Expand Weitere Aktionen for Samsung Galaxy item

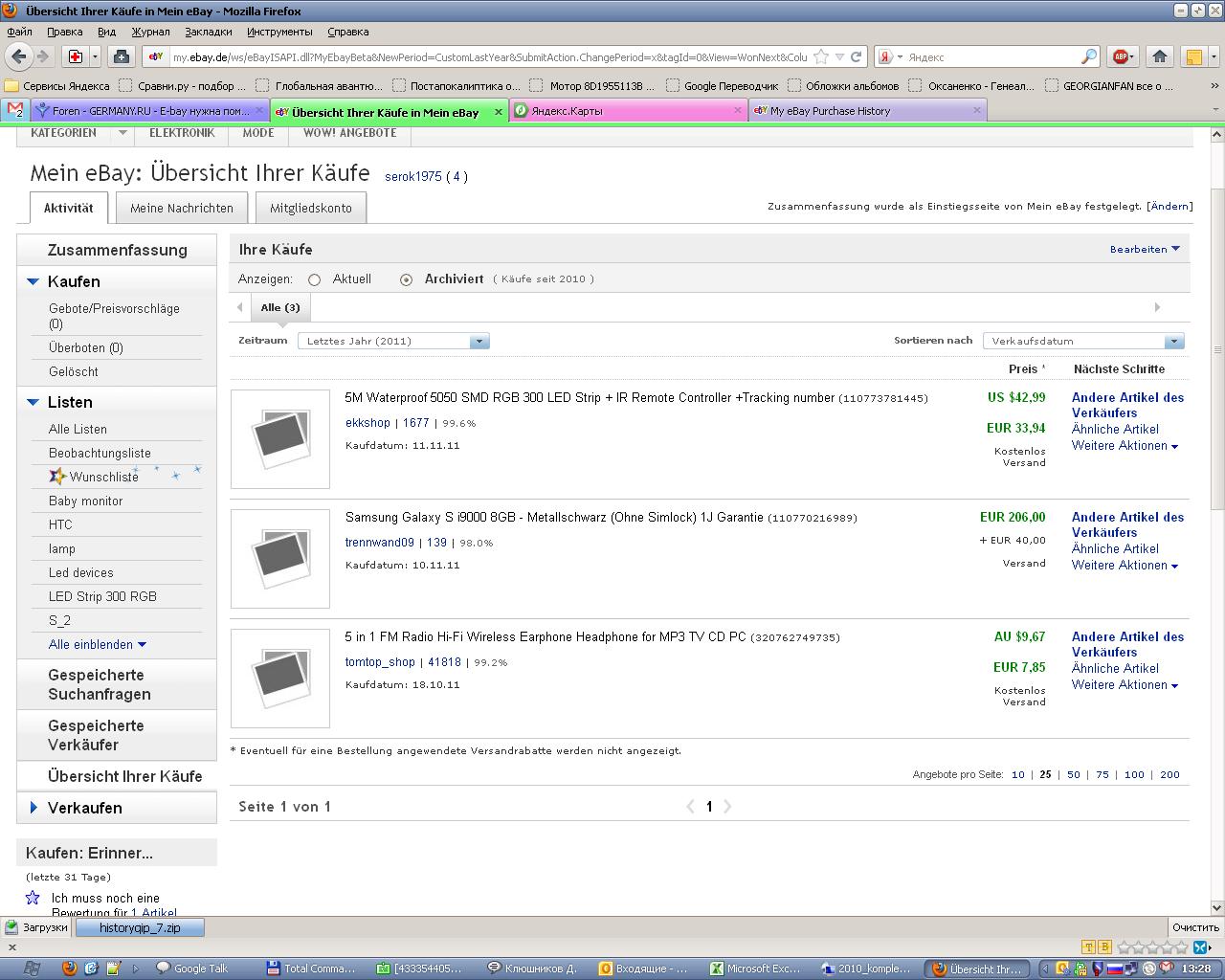1125,566
